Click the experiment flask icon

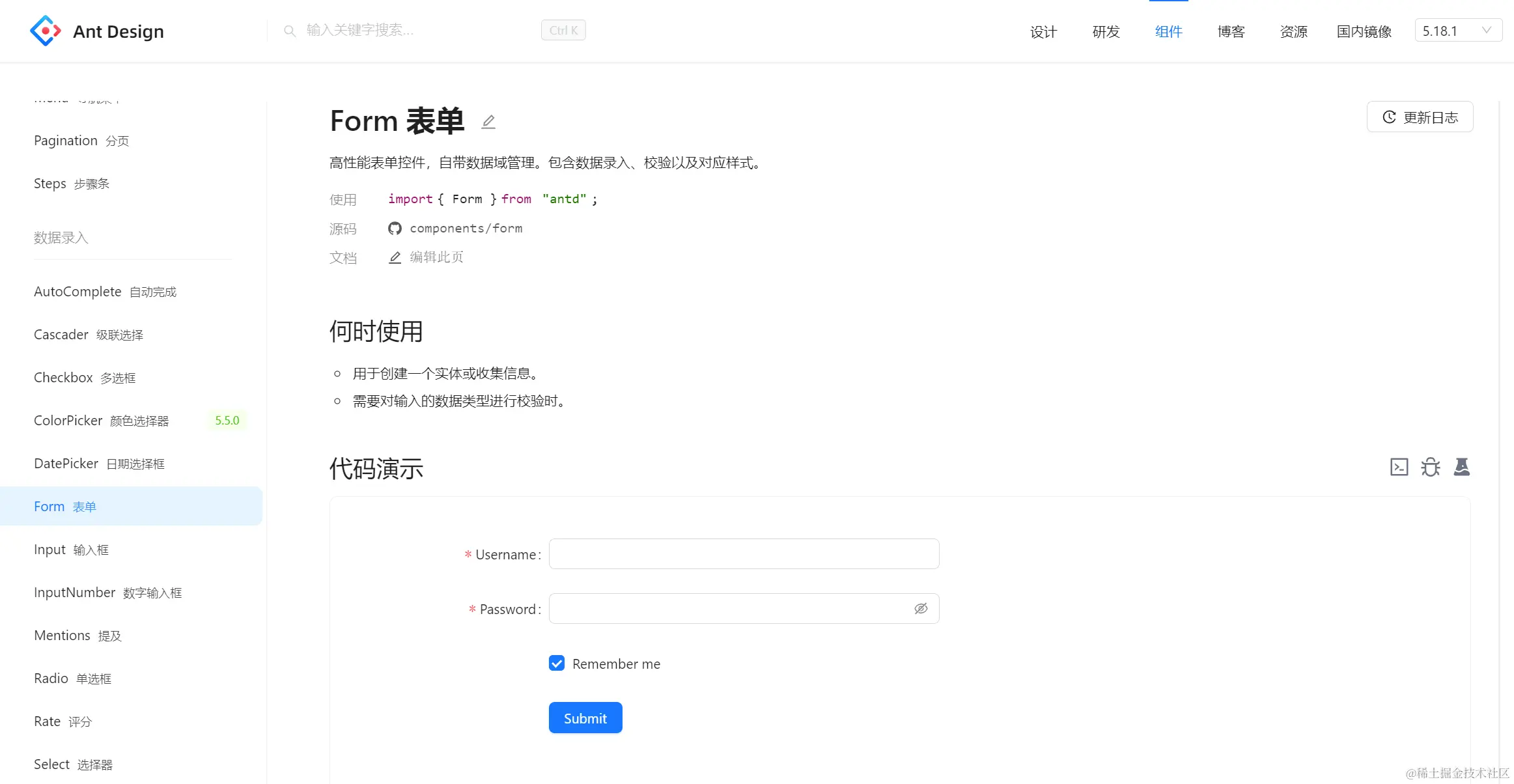(x=1462, y=467)
